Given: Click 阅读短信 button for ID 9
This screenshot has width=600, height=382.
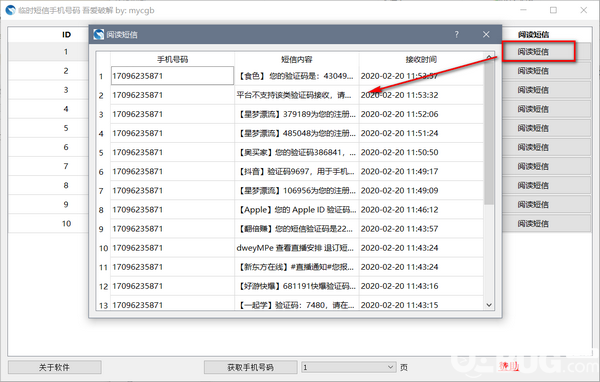Looking at the screenshot, I should 546,205.
